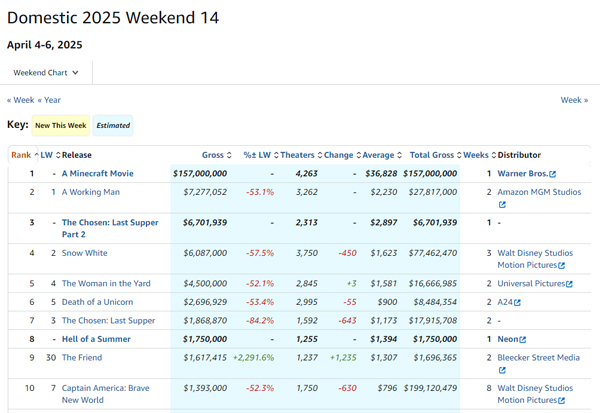
Task: Open Bleecker Street Media distributor link
Action: tap(538, 357)
